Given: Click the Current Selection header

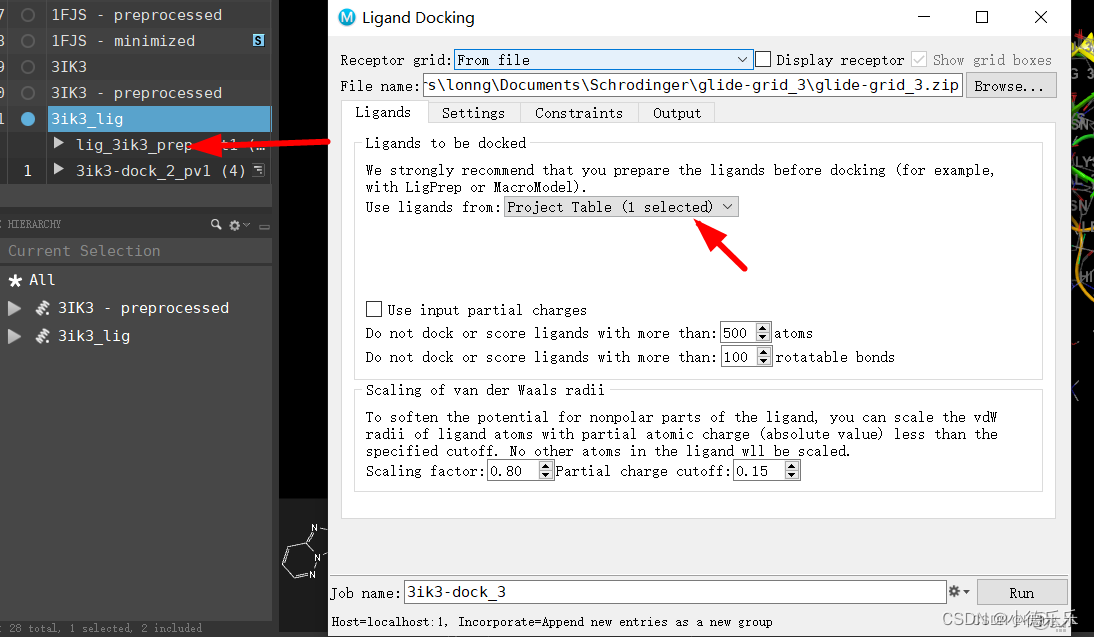Looking at the screenshot, I should [x=136, y=251].
